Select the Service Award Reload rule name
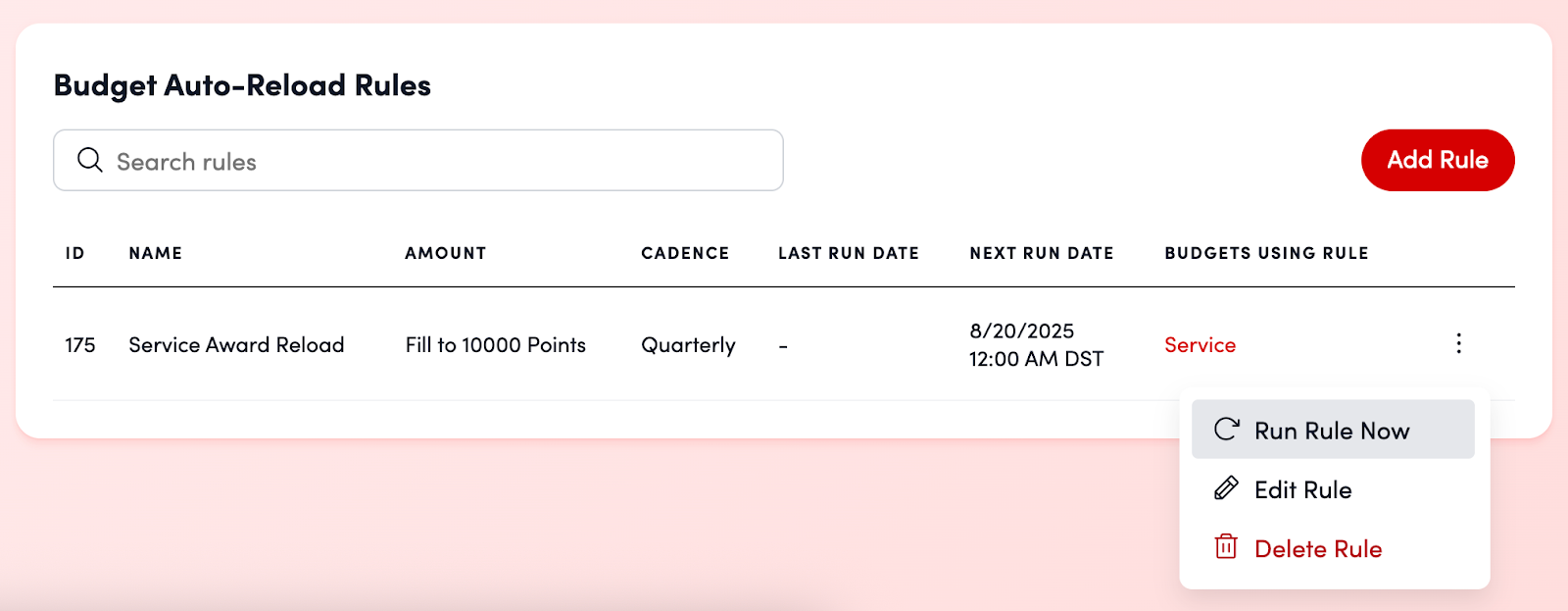Viewport: 1568px width, 611px height. 236,345
